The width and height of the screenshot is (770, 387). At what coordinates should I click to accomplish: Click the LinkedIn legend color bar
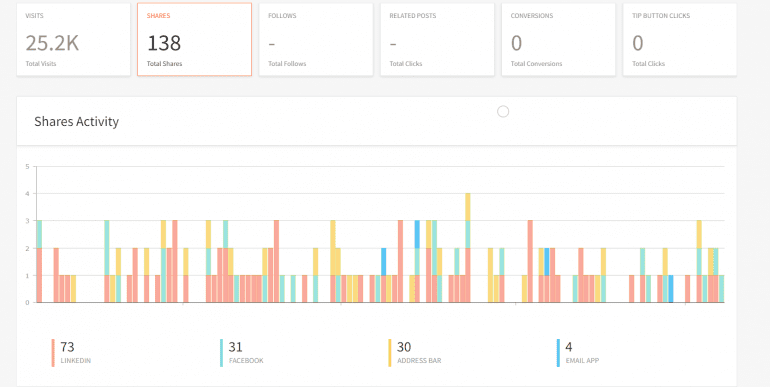(x=53, y=353)
